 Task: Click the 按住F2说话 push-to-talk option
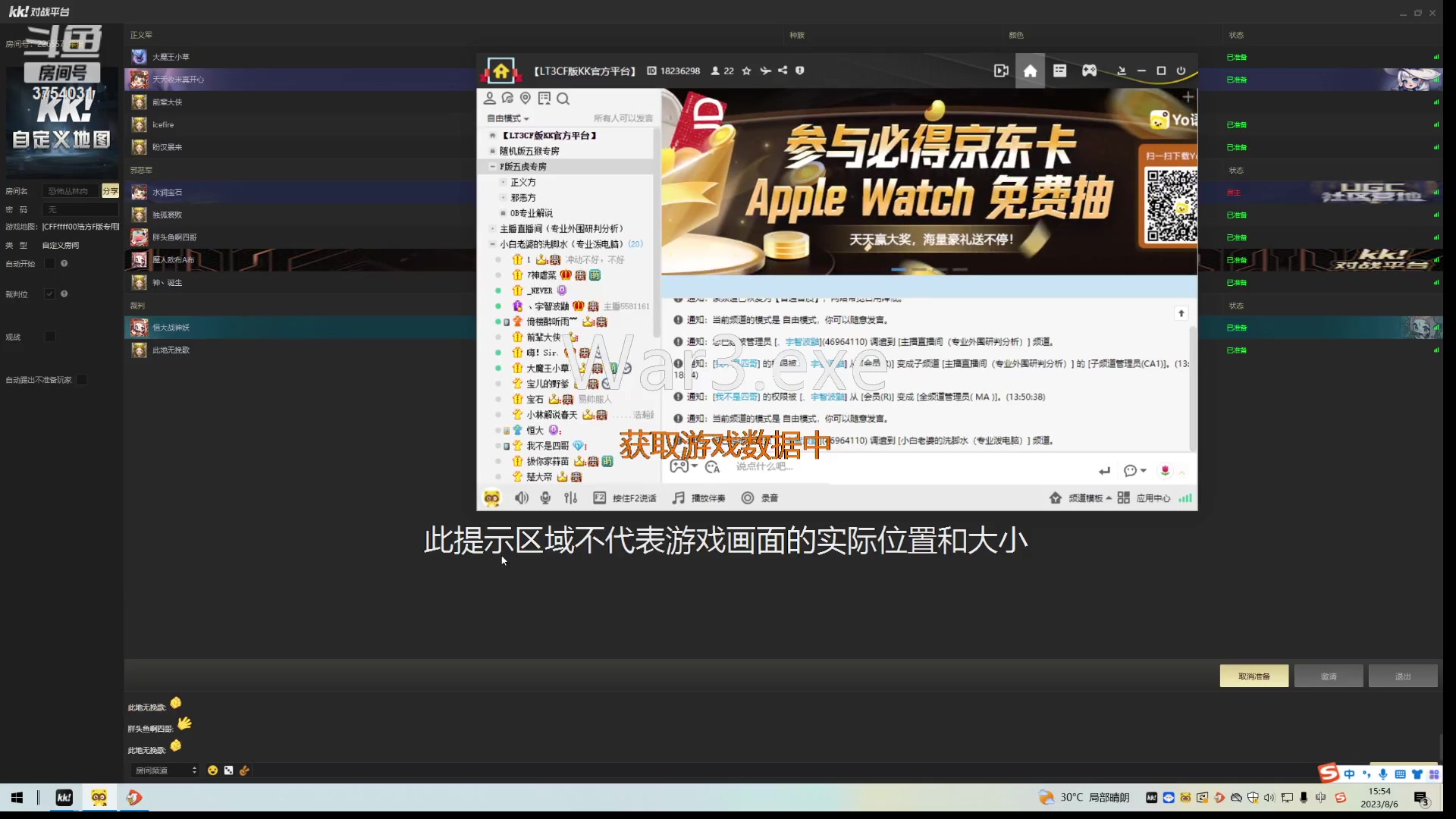(x=624, y=498)
